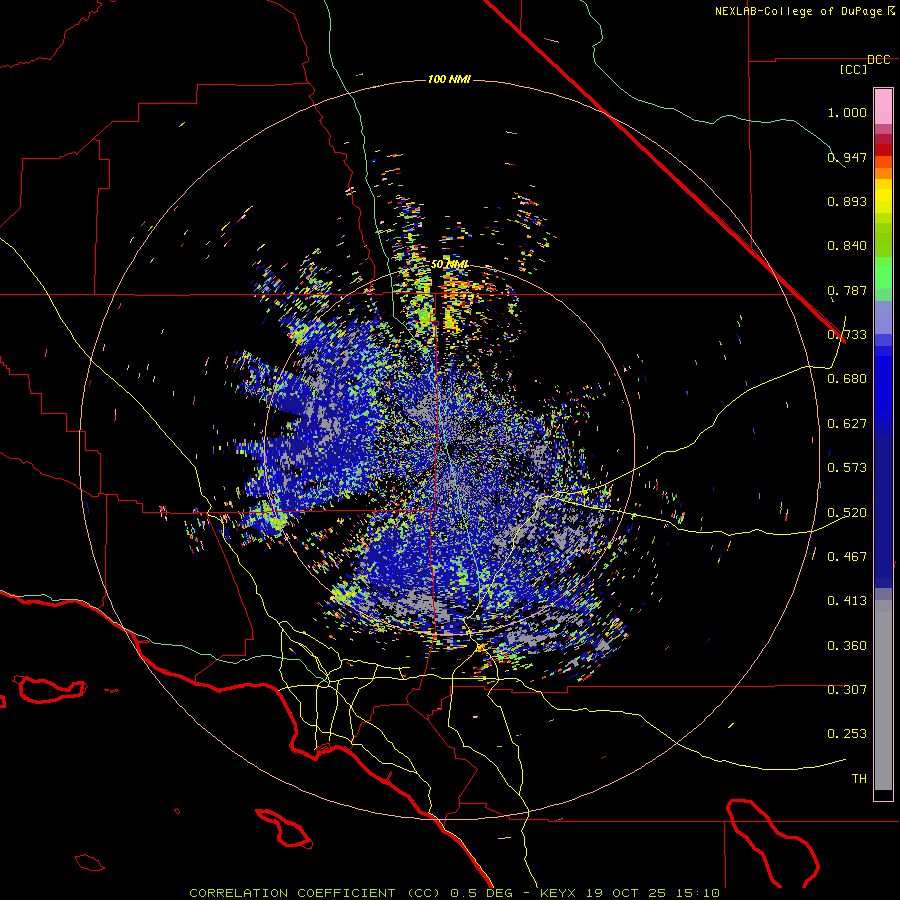Click the 100 NMI range ring label

pyautogui.click(x=449, y=79)
